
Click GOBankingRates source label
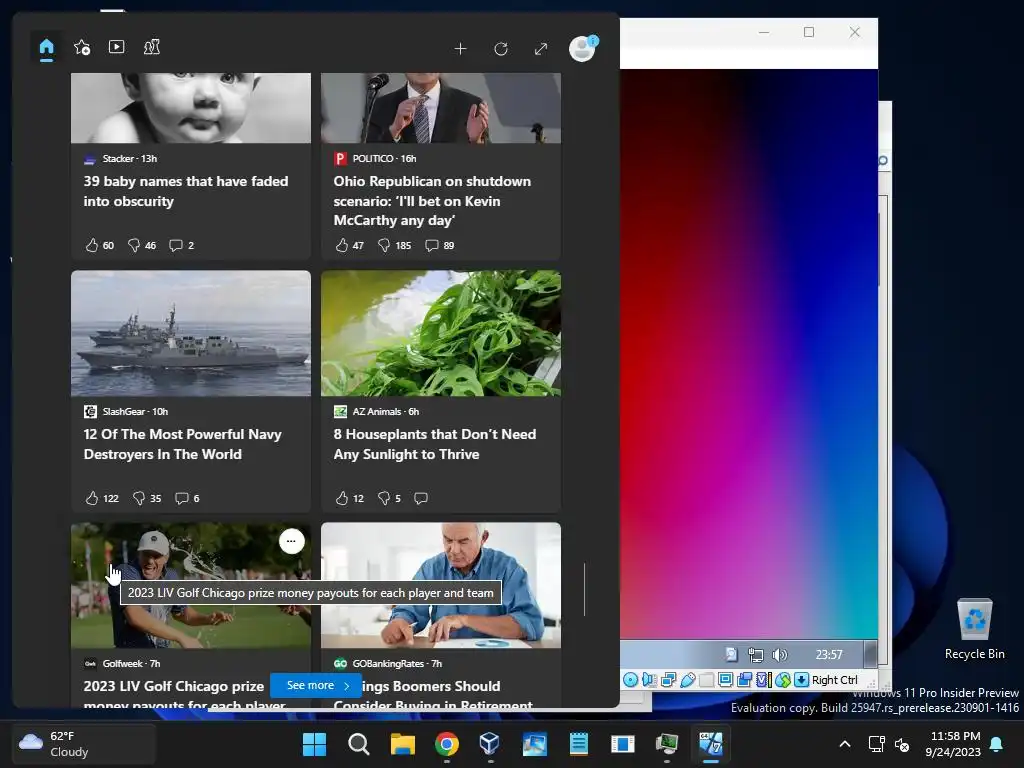click(389, 664)
